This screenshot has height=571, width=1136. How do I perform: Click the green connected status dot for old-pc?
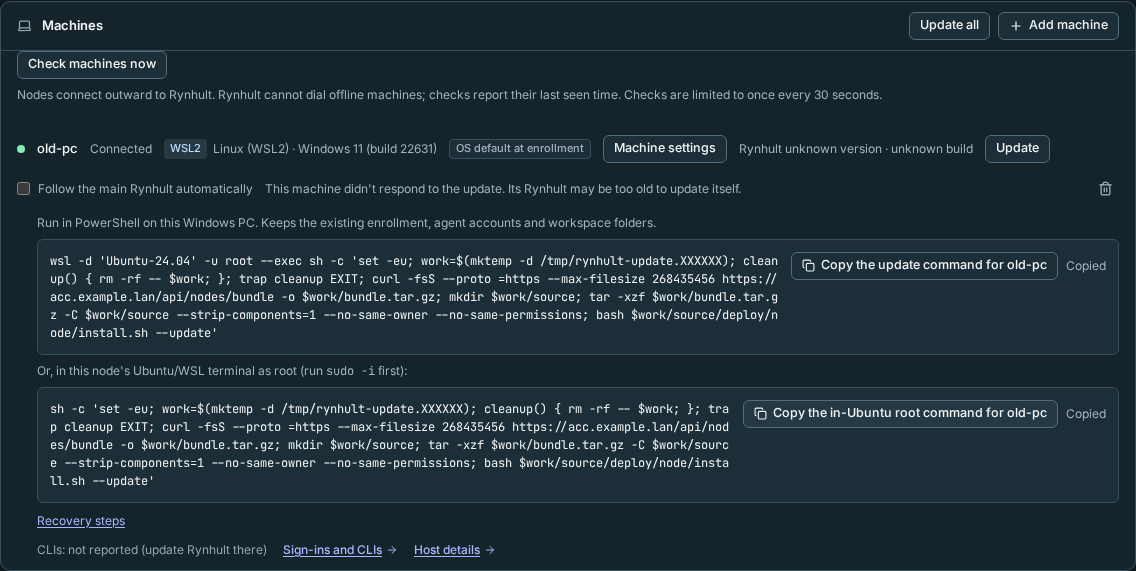21,149
